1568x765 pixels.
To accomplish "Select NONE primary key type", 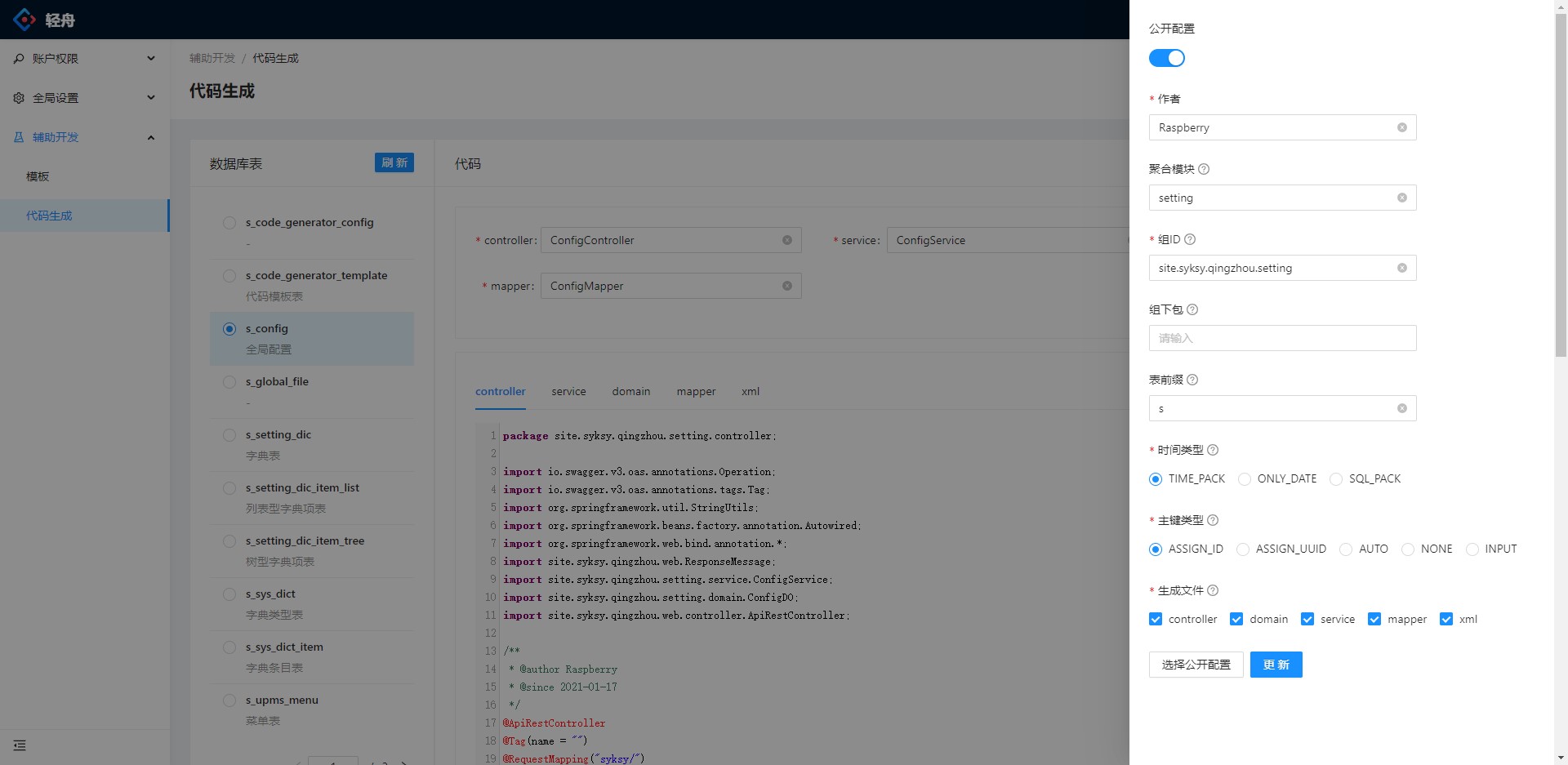I will [x=1408, y=549].
